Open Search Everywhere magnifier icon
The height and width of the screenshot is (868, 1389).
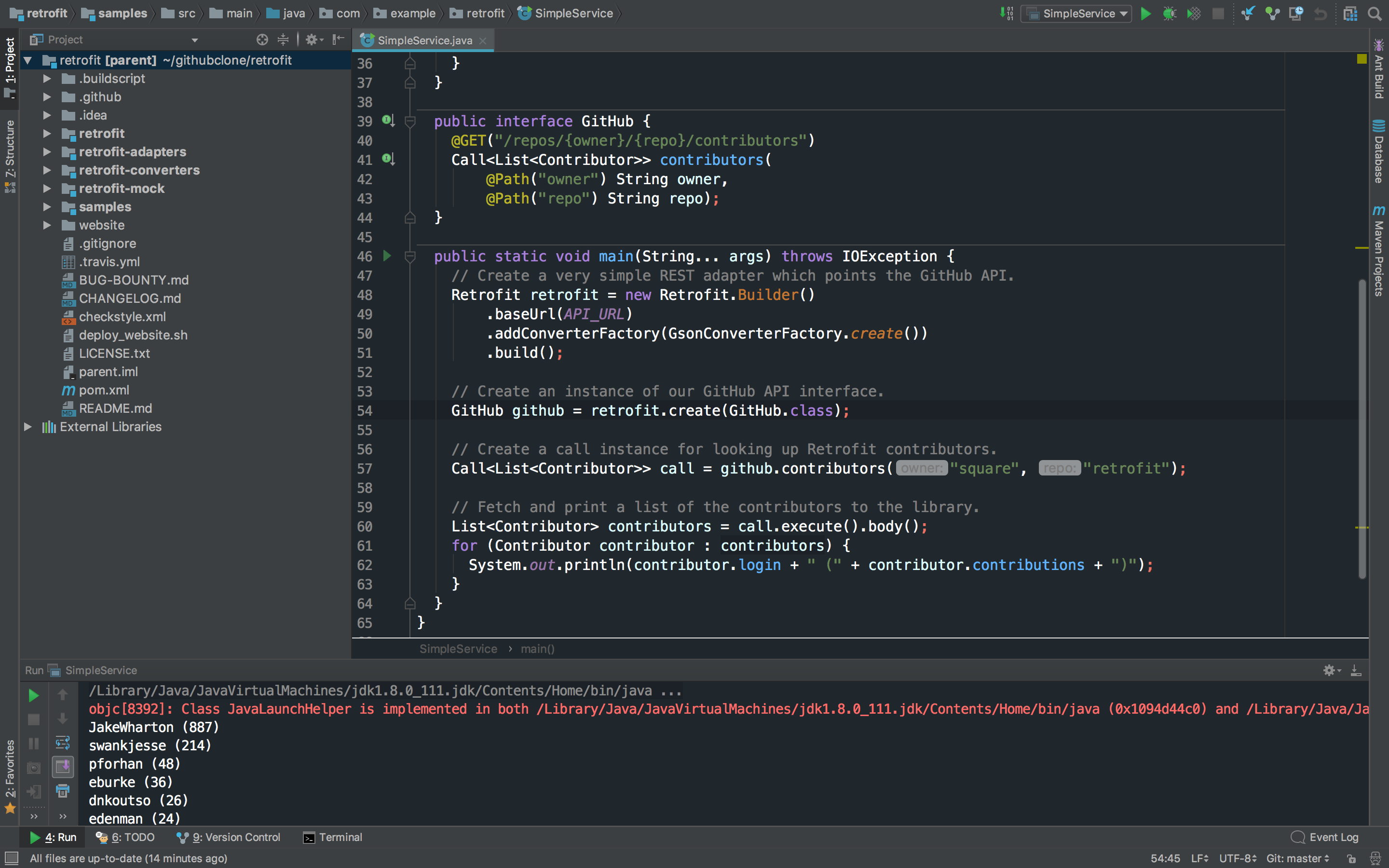coord(1375,13)
